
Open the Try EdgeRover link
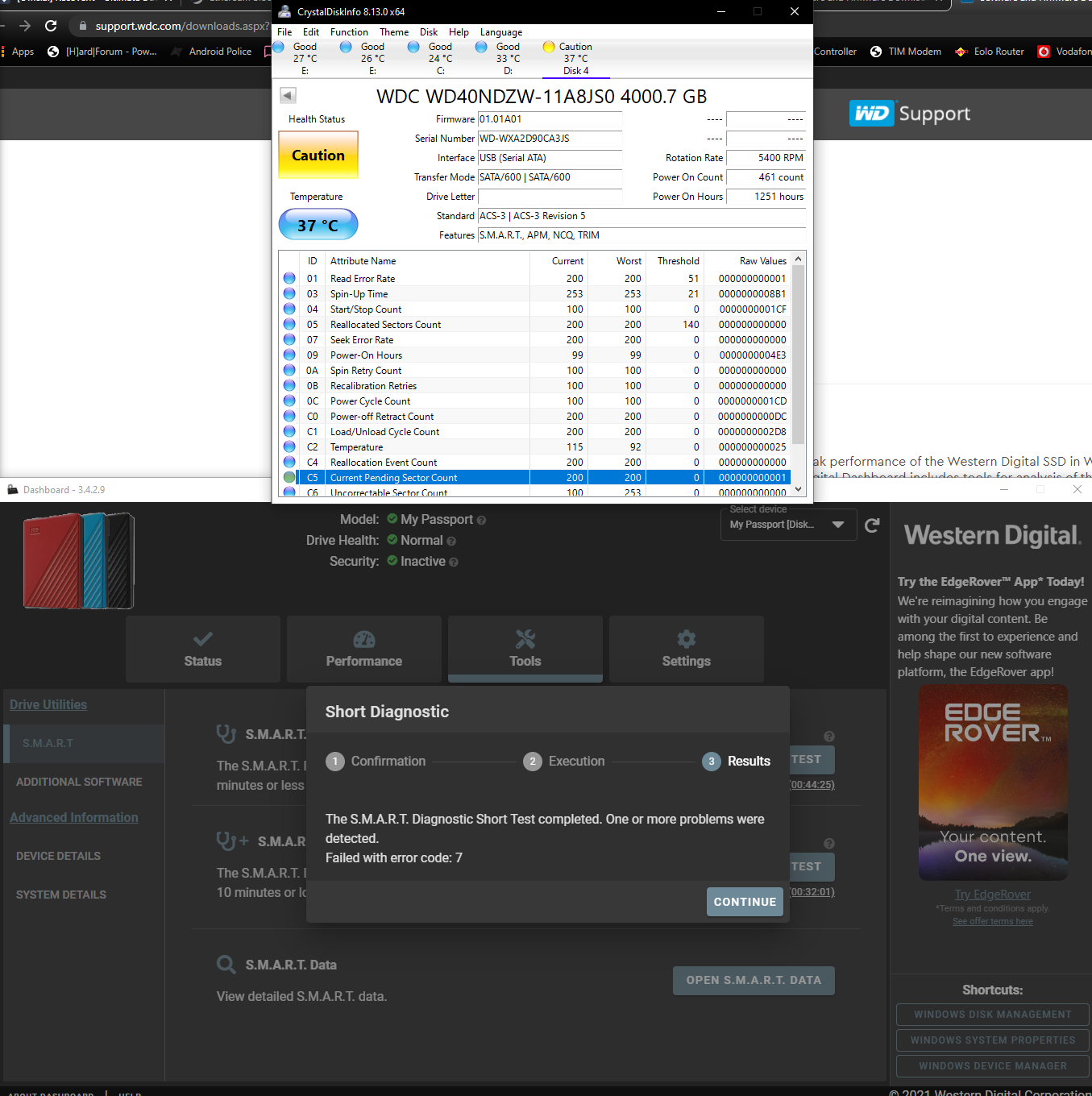pos(993,895)
